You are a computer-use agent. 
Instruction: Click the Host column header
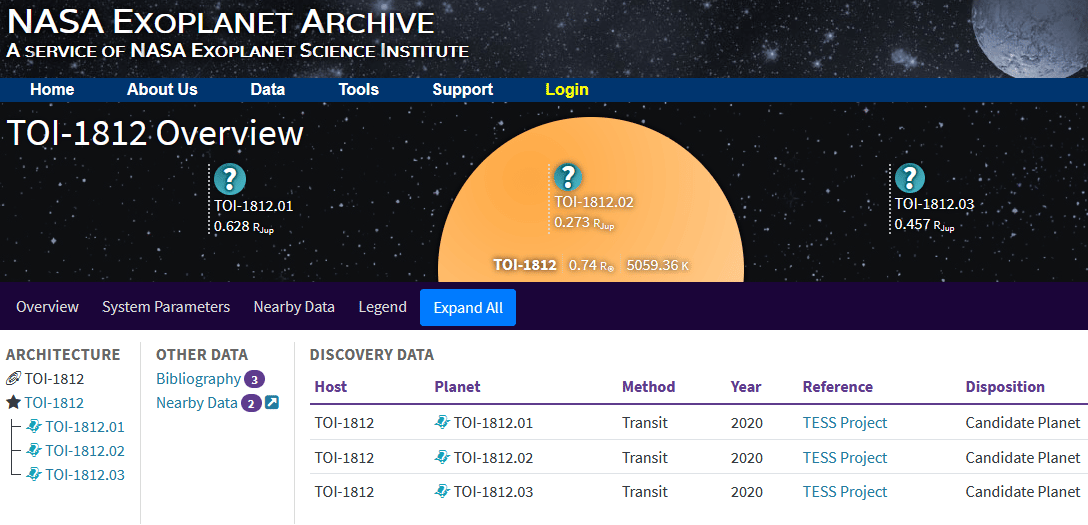[x=330, y=386]
